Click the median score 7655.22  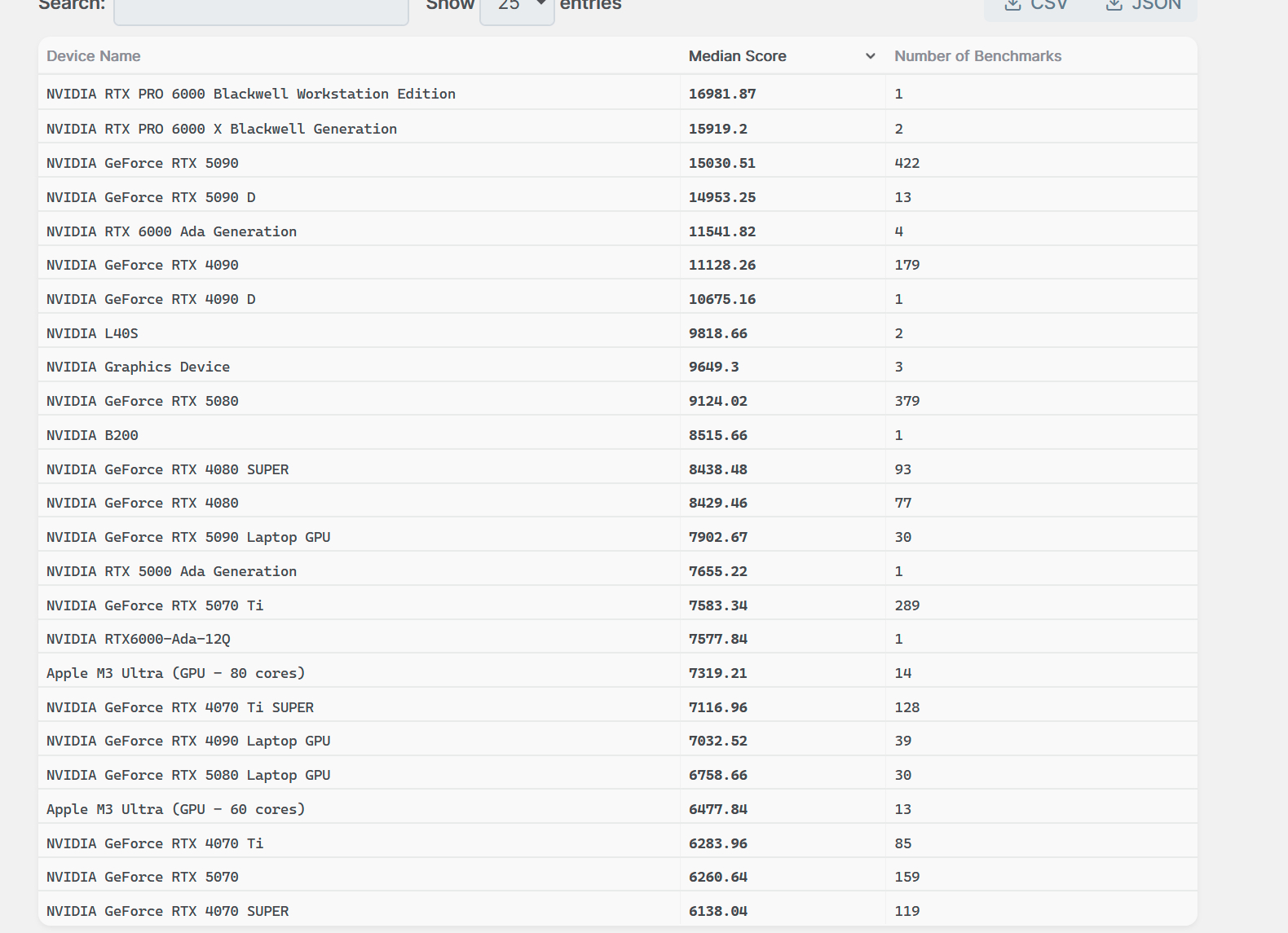[718, 571]
